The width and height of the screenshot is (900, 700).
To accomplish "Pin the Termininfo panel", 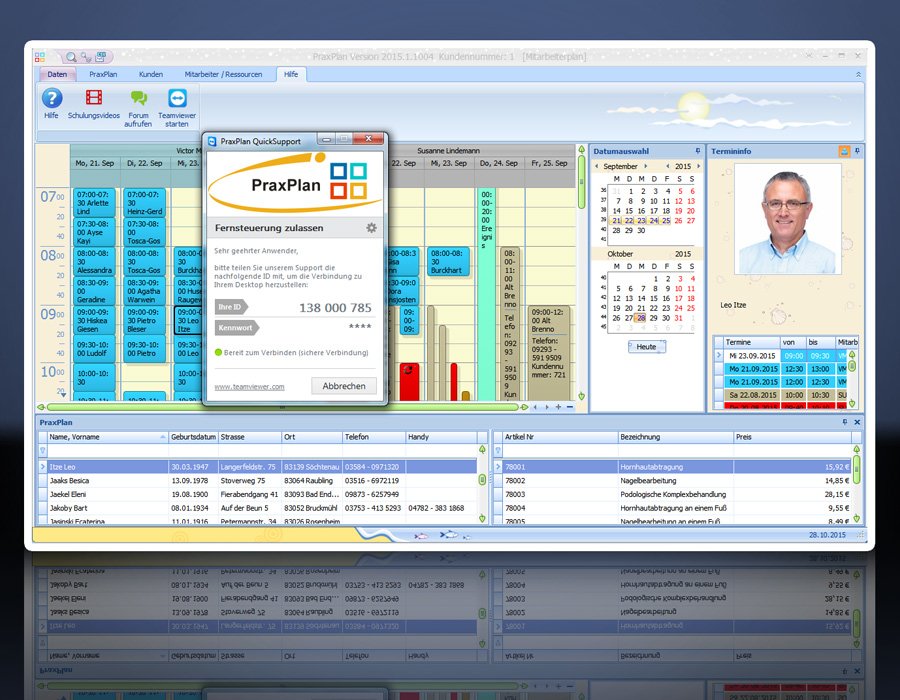I will [x=858, y=151].
